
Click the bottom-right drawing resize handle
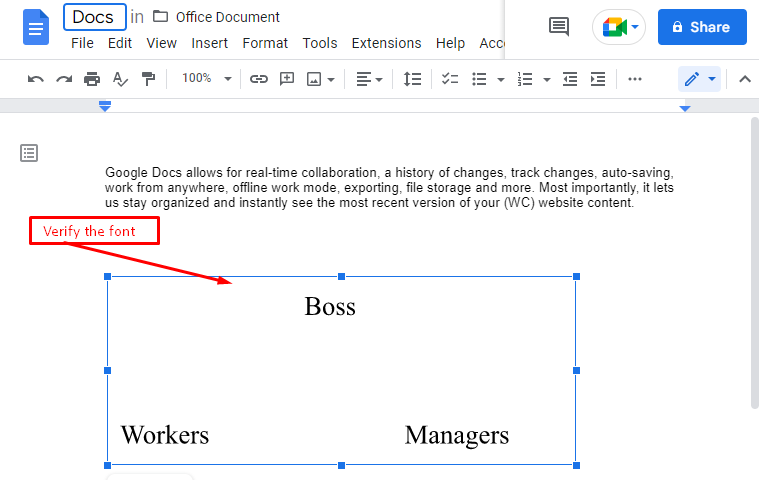[x=576, y=465]
